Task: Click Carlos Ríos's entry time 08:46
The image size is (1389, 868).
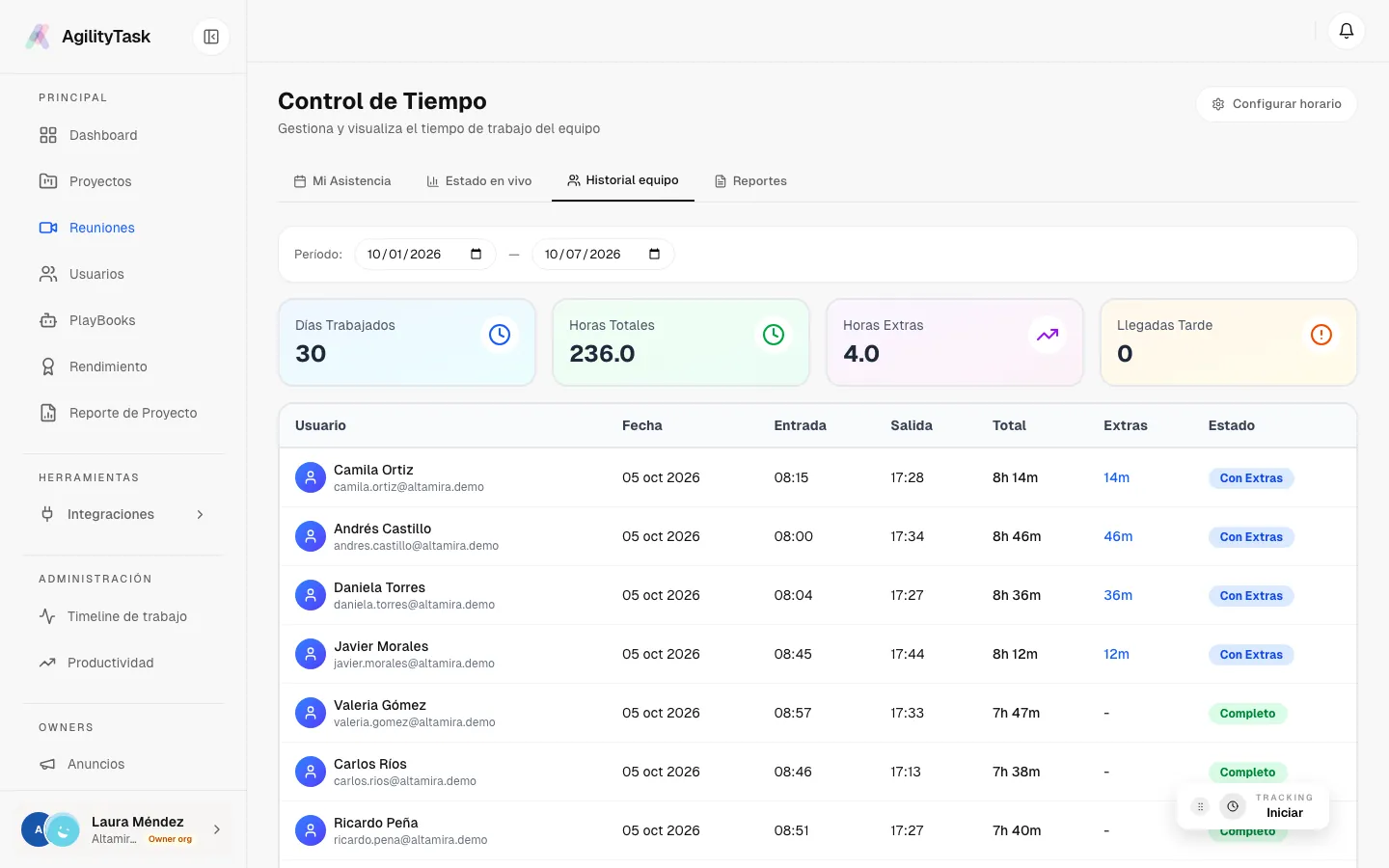Action: [793, 772]
